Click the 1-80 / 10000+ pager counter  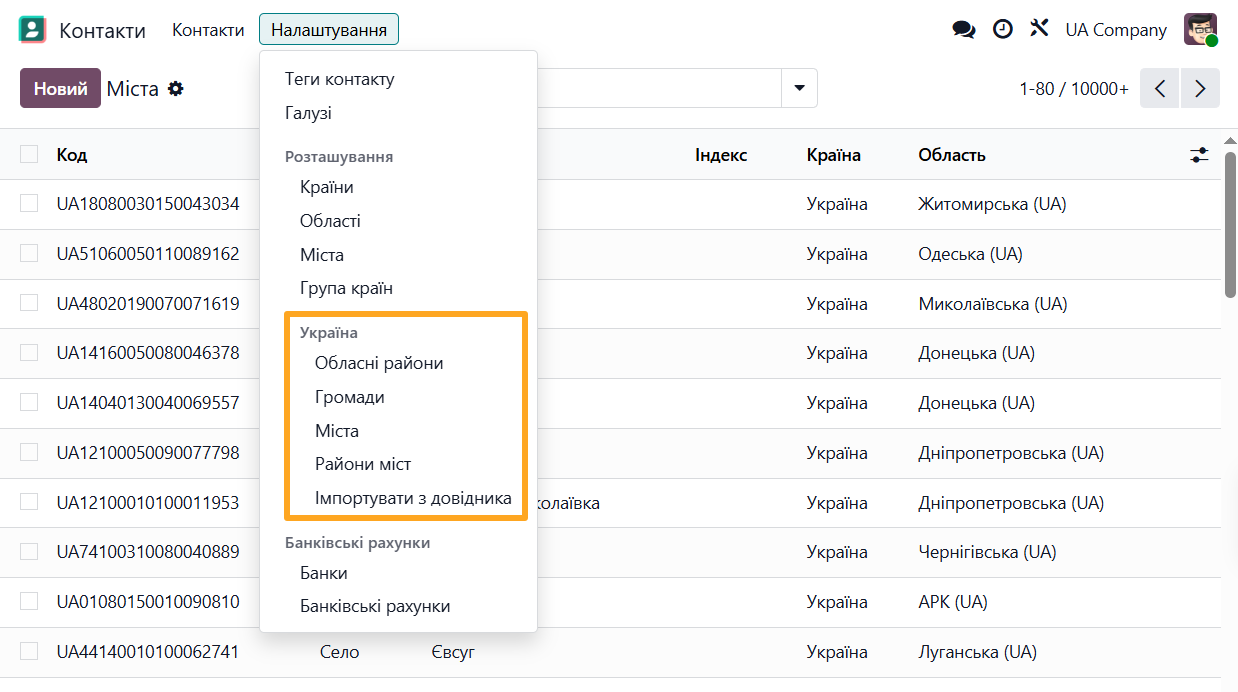(1074, 89)
